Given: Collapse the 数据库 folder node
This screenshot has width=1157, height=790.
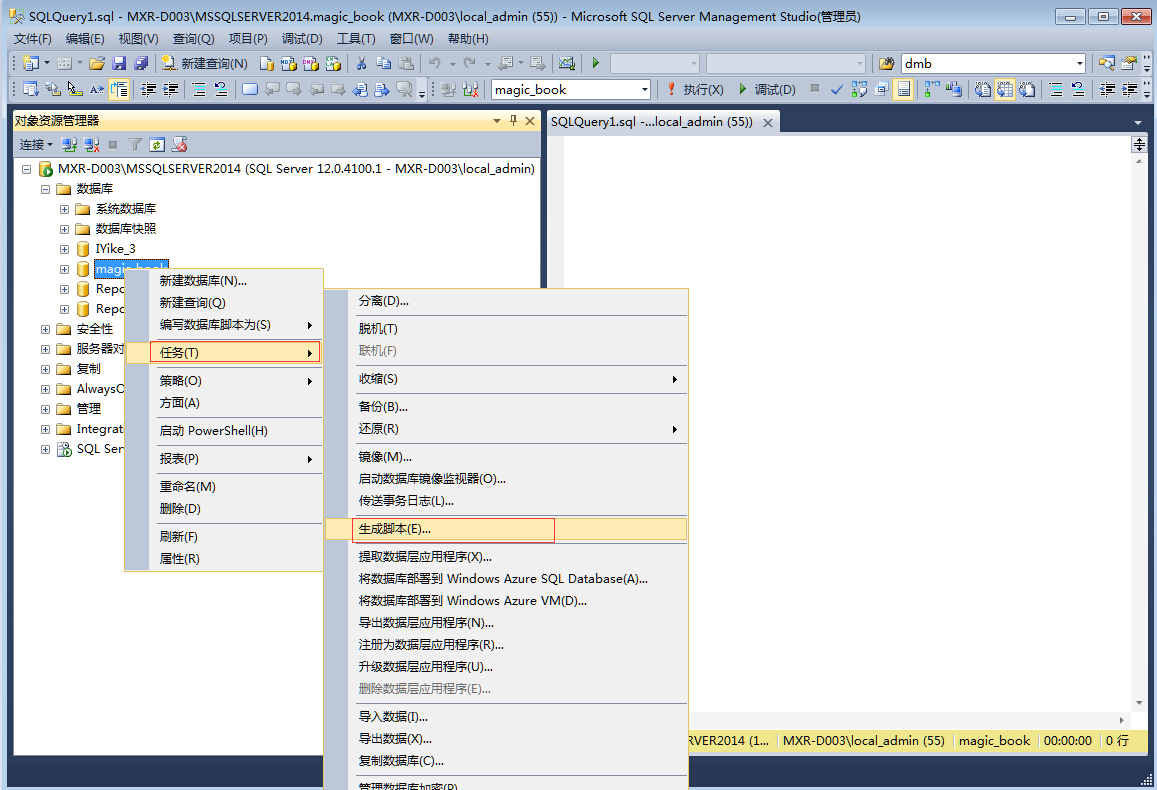Looking at the screenshot, I should pos(45,189).
